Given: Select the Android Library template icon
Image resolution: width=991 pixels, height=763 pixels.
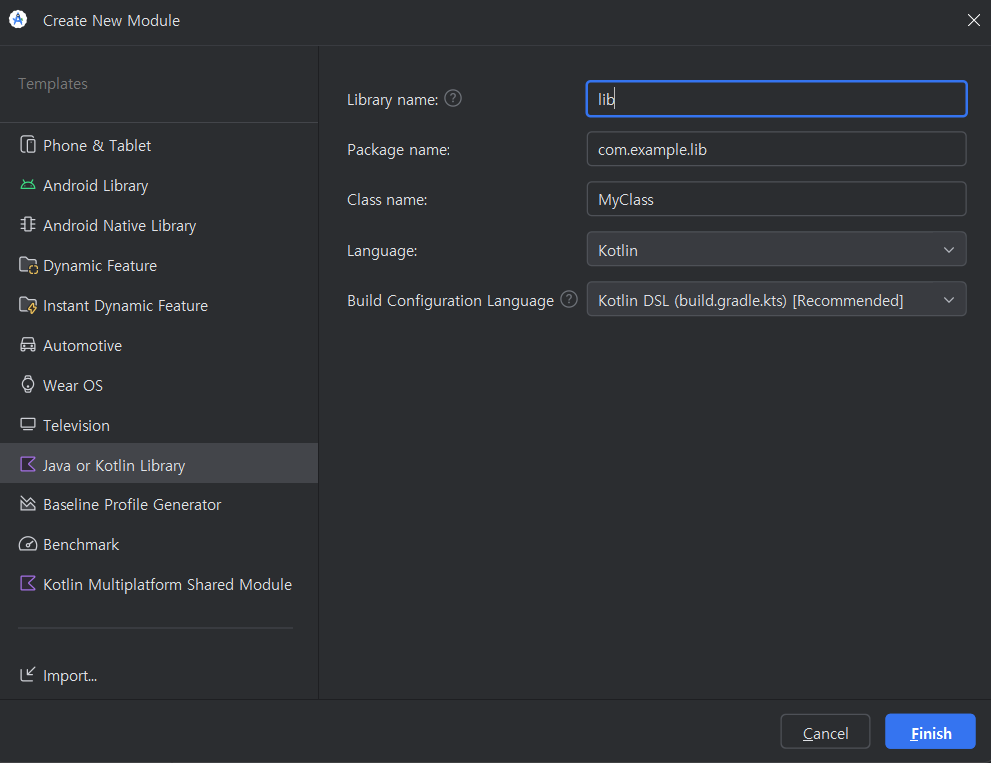Looking at the screenshot, I should pyautogui.click(x=27, y=185).
